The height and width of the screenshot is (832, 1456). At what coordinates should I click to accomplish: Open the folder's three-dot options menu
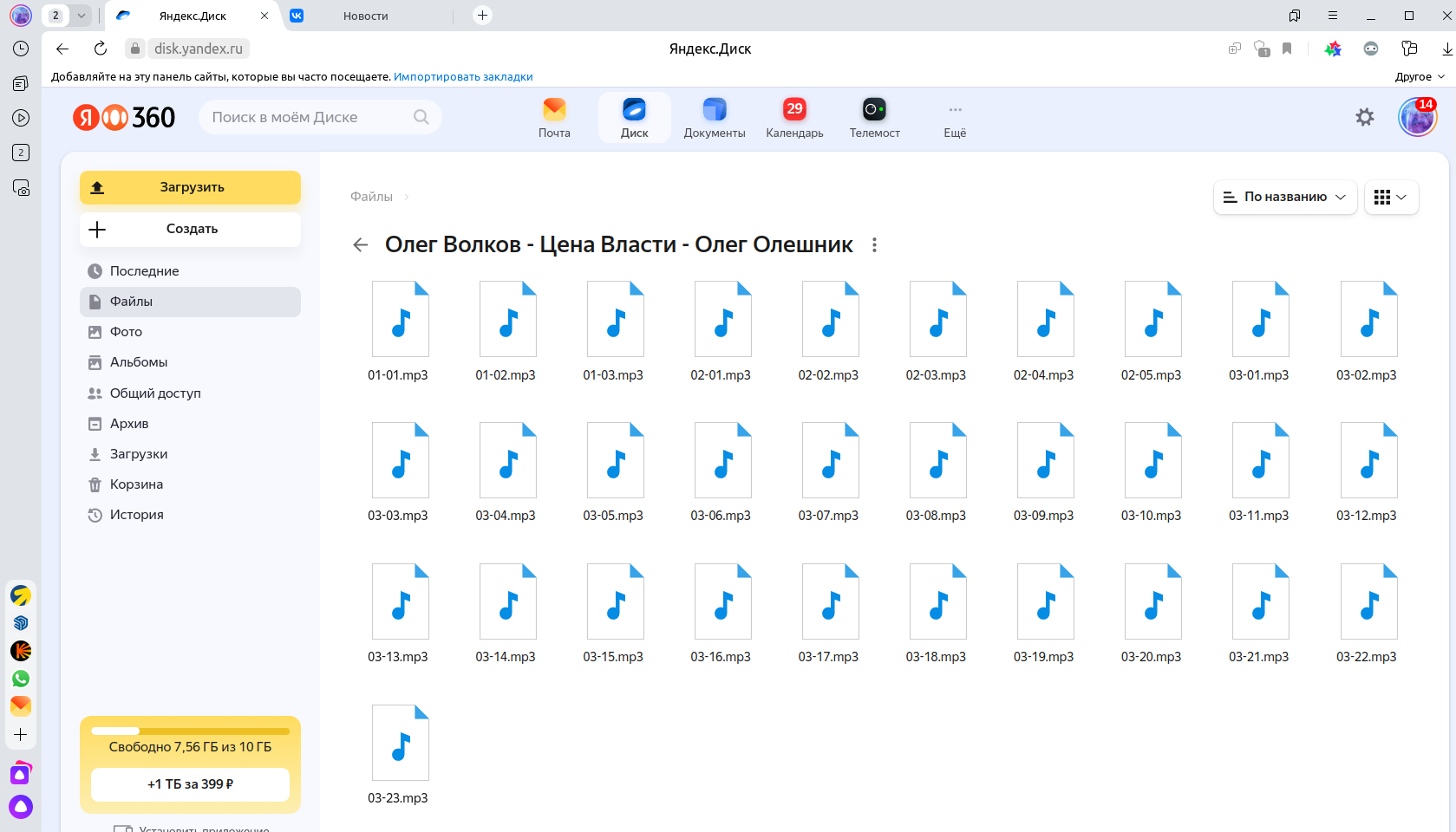point(874,245)
